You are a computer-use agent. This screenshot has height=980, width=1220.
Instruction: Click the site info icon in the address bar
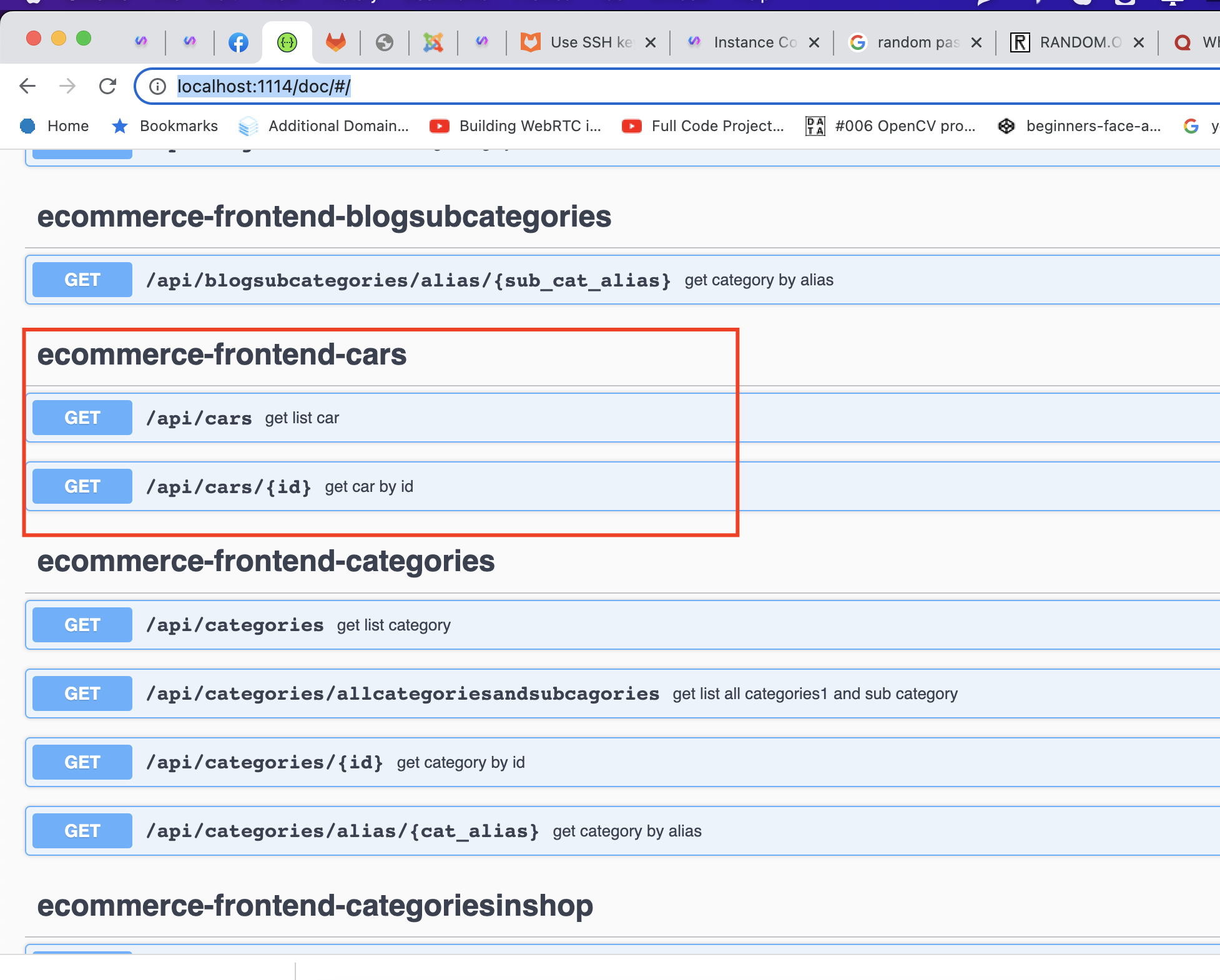pyautogui.click(x=158, y=86)
